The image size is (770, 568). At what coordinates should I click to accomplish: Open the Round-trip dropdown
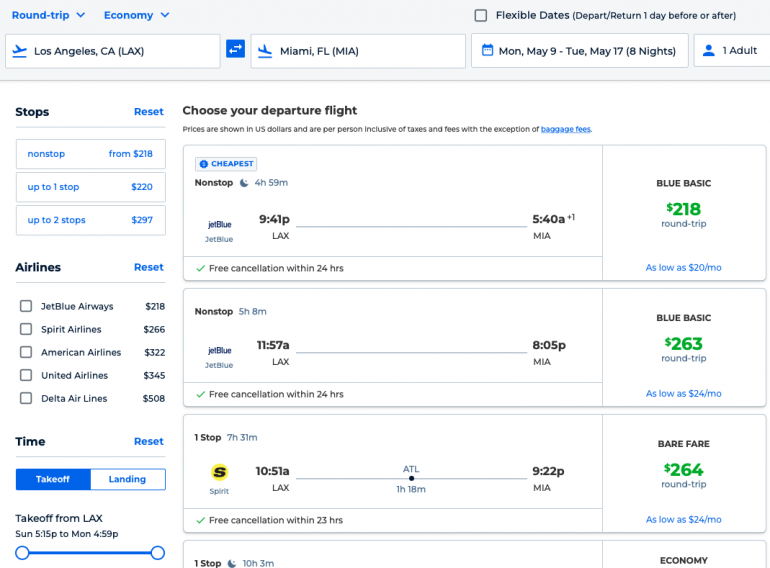tap(48, 15)
